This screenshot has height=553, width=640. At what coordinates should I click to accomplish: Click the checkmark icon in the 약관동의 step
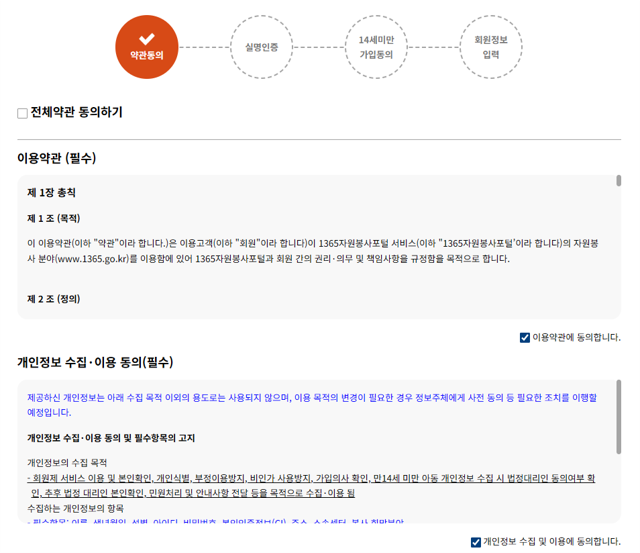point(147,37)
